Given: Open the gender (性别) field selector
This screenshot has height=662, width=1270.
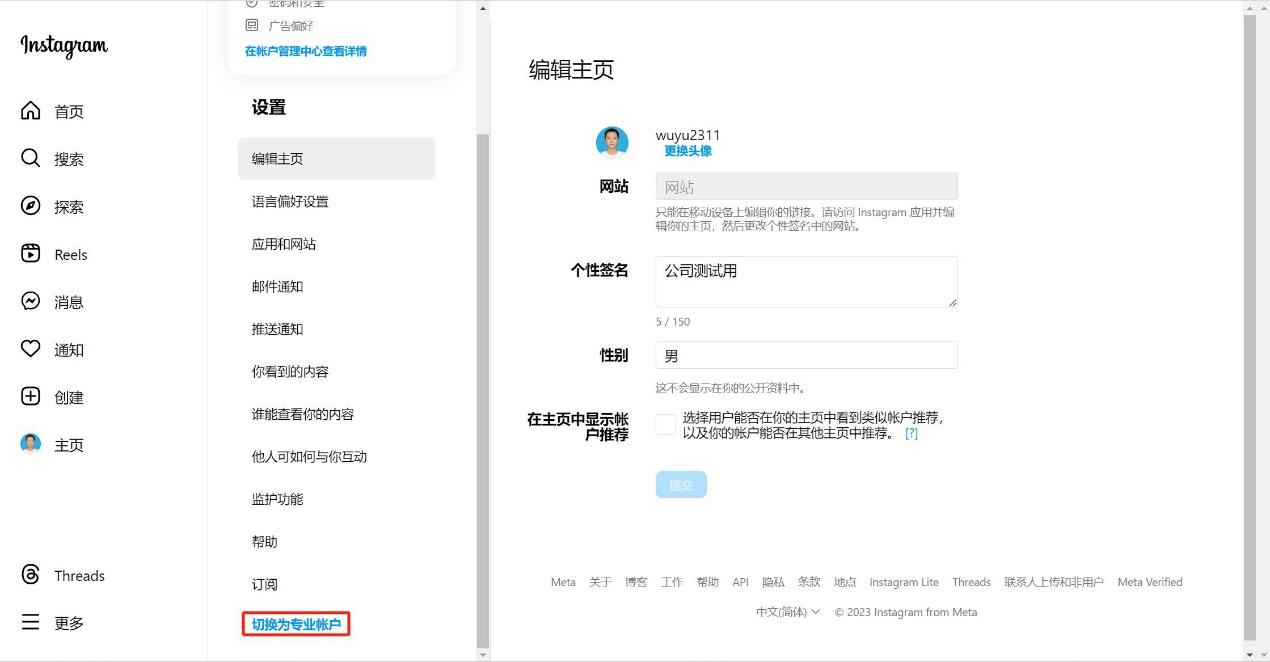Looking at the screenshot, I should pyautogui.click(x=806, y=355).
